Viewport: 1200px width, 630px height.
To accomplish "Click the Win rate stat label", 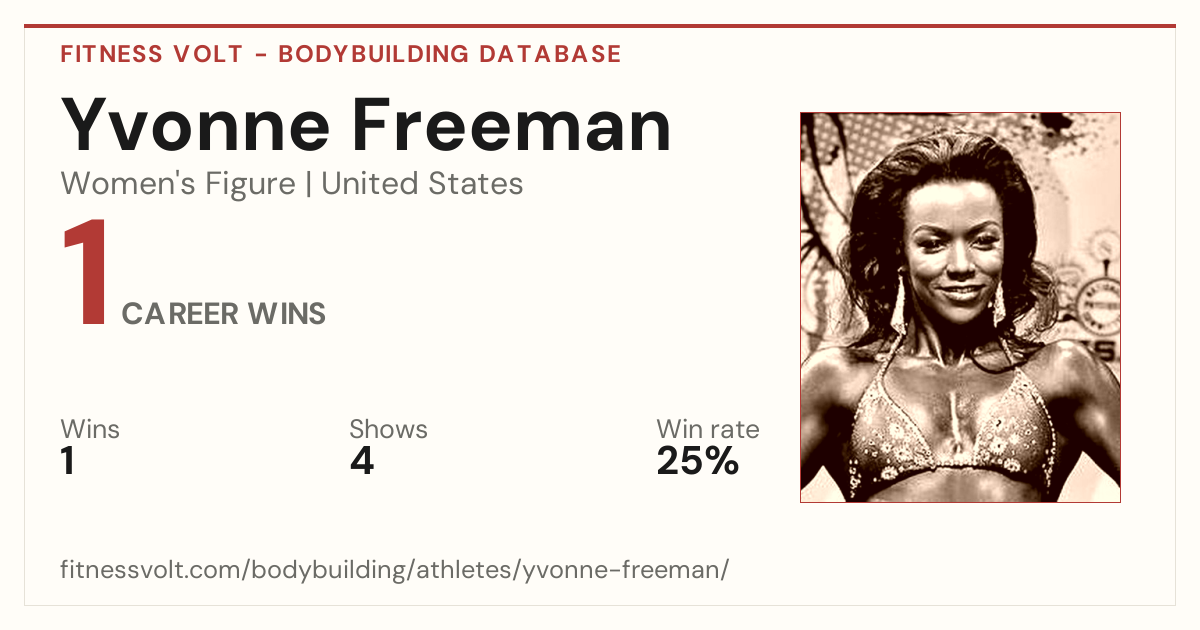I will click(708, 430).
